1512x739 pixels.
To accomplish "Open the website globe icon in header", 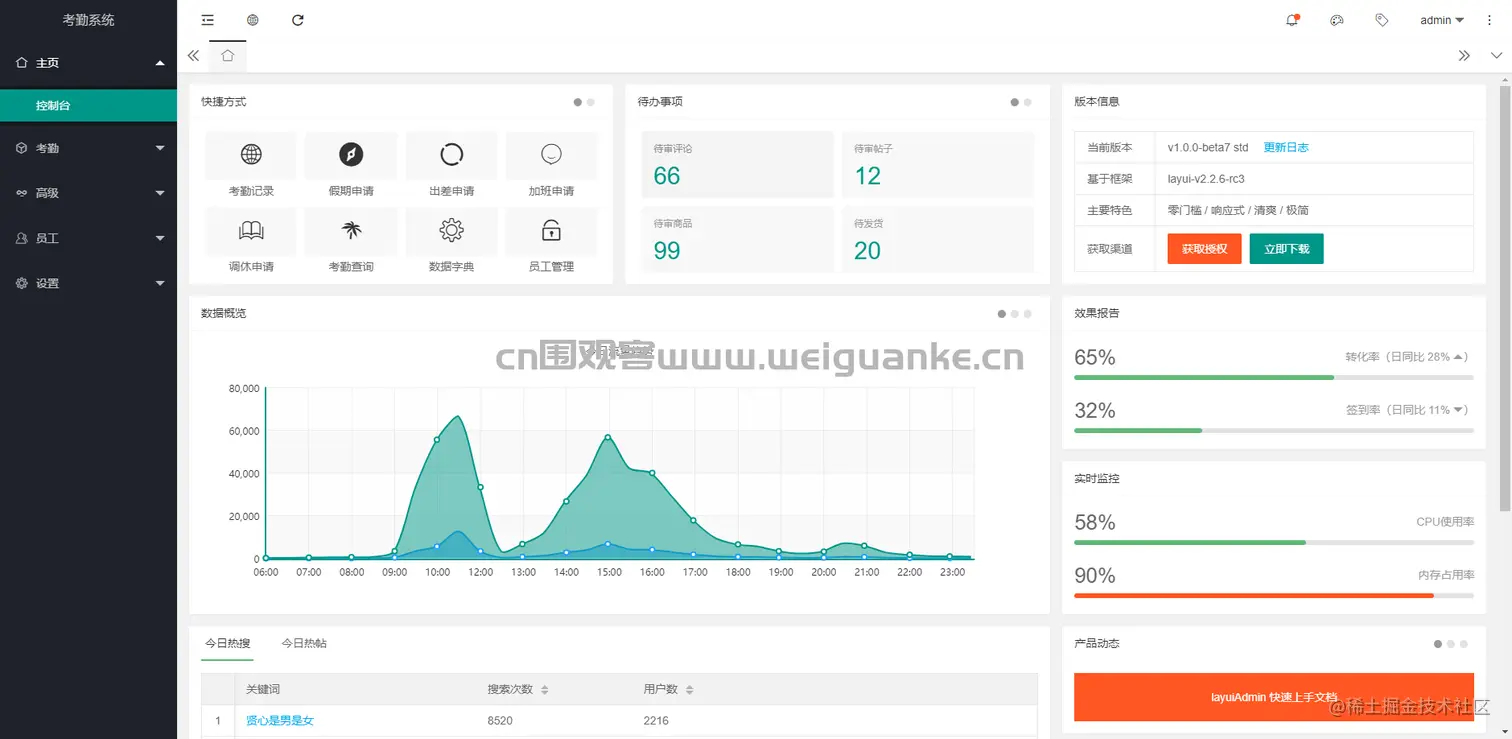I will tap(253, 20).
